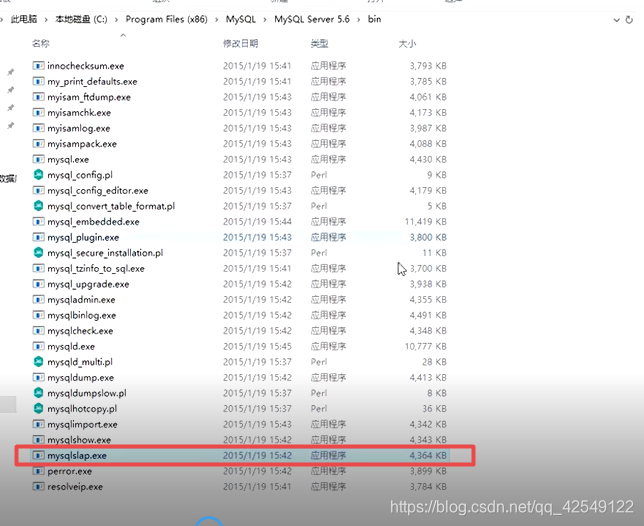The width and height of the screenshot is (644, 526).
Task: Navigate to 本地磁盘 (C:) breadcrumb
Action: point(81,19)
